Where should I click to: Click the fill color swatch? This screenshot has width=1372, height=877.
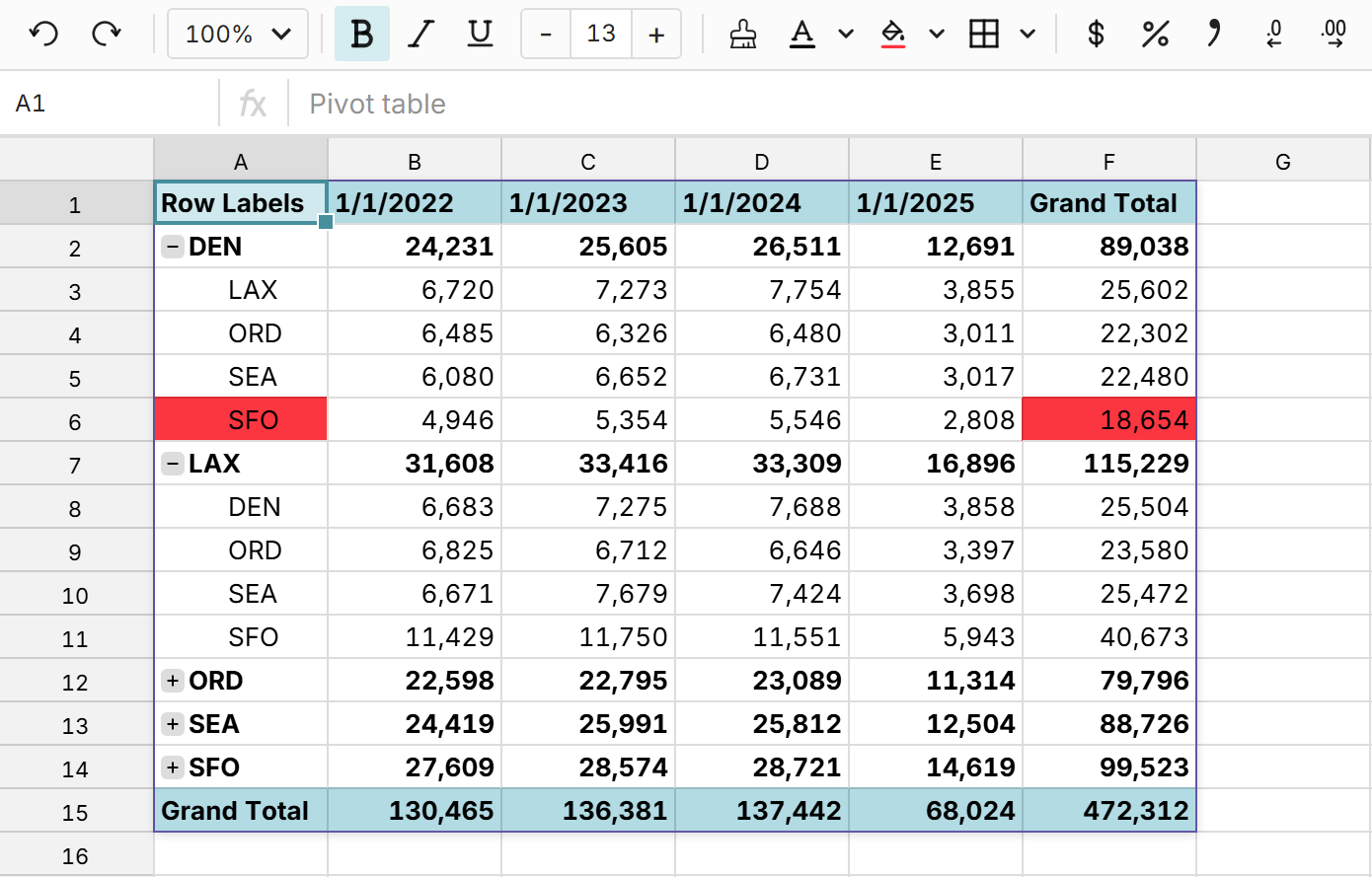(x=893, y=34)
